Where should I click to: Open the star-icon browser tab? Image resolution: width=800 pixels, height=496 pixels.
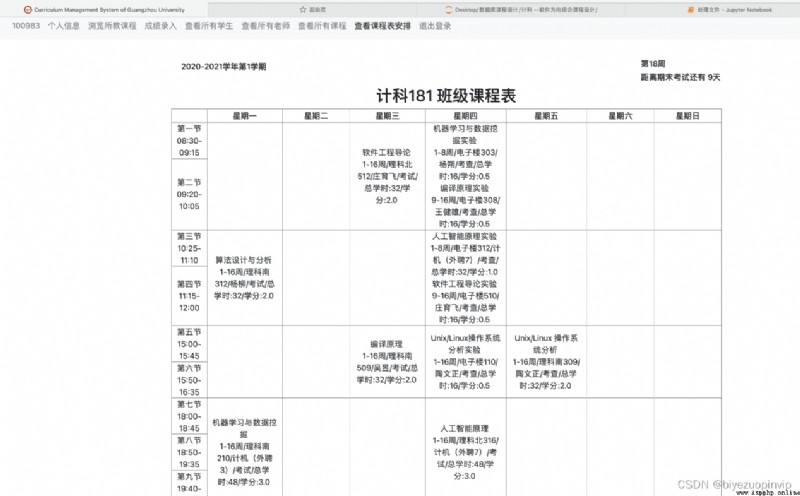coord(312,9)
